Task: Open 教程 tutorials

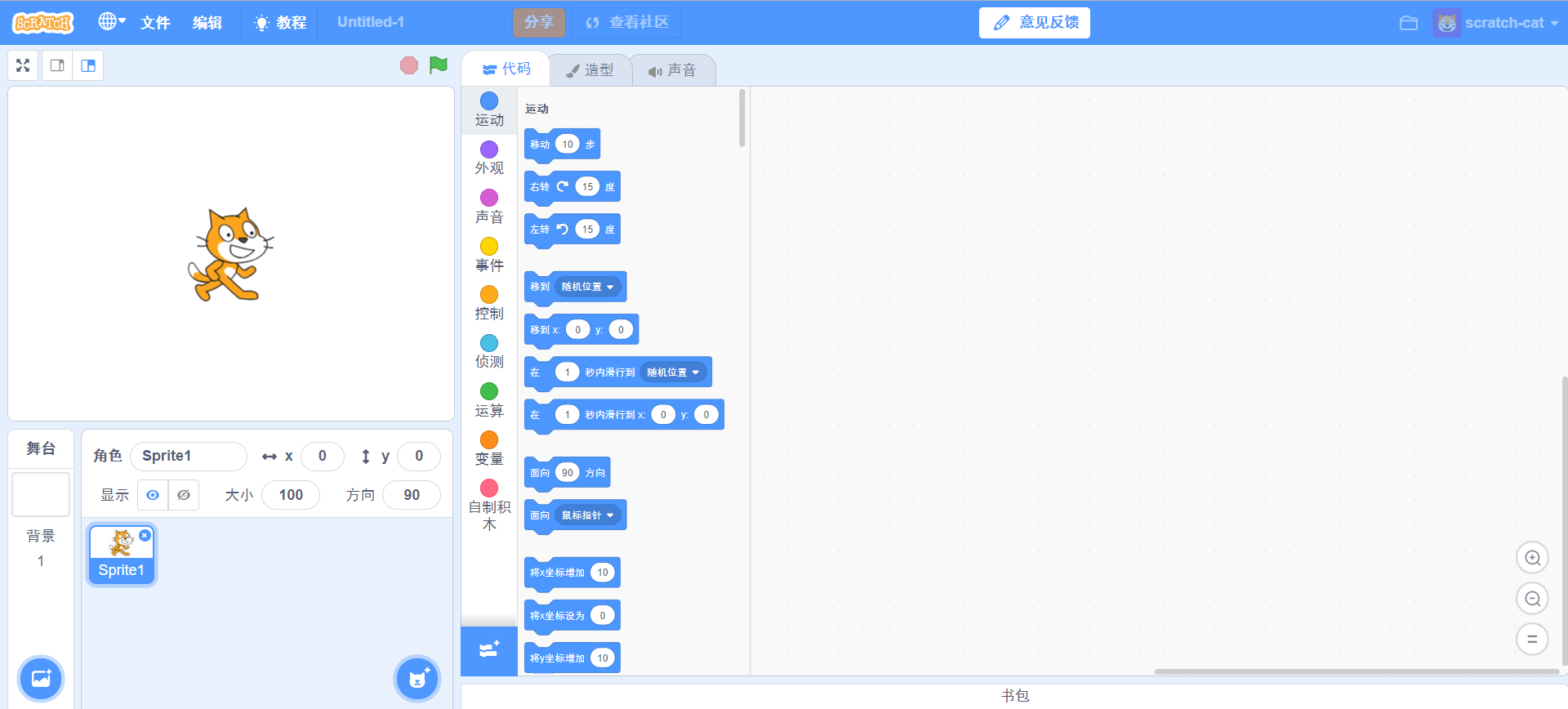Action: (280, 22)
